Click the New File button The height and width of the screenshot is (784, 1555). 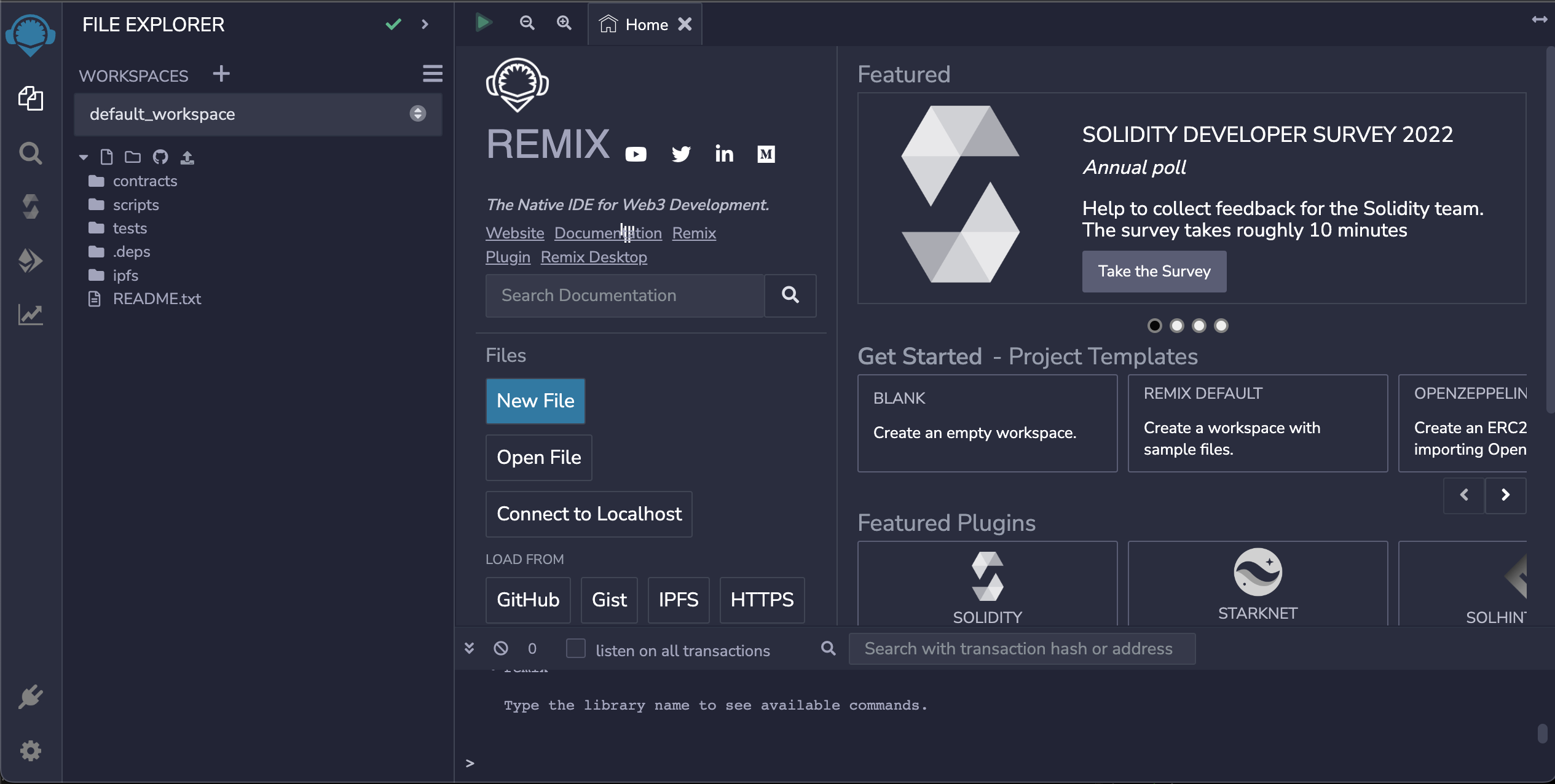click(535, 401)
